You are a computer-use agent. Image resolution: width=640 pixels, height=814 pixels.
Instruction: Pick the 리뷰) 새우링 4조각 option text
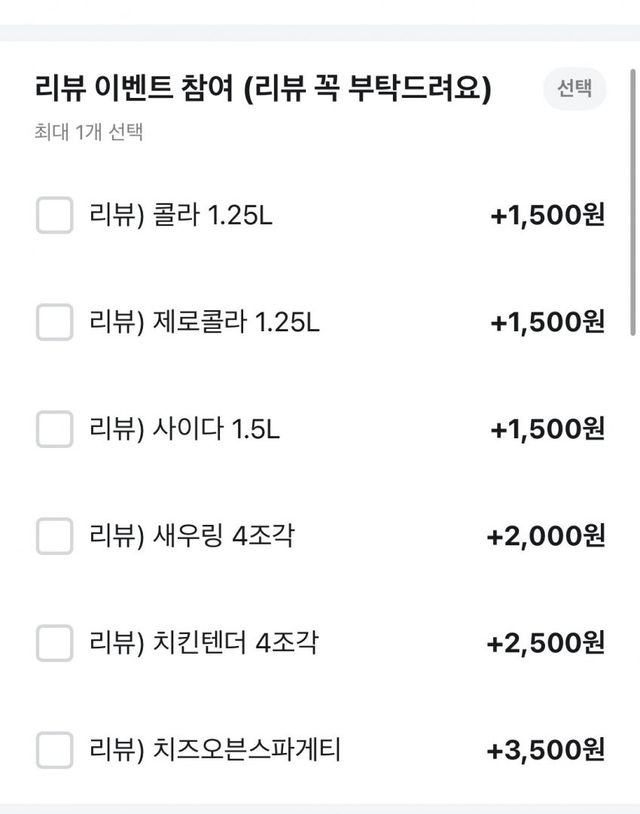[192, 536]
